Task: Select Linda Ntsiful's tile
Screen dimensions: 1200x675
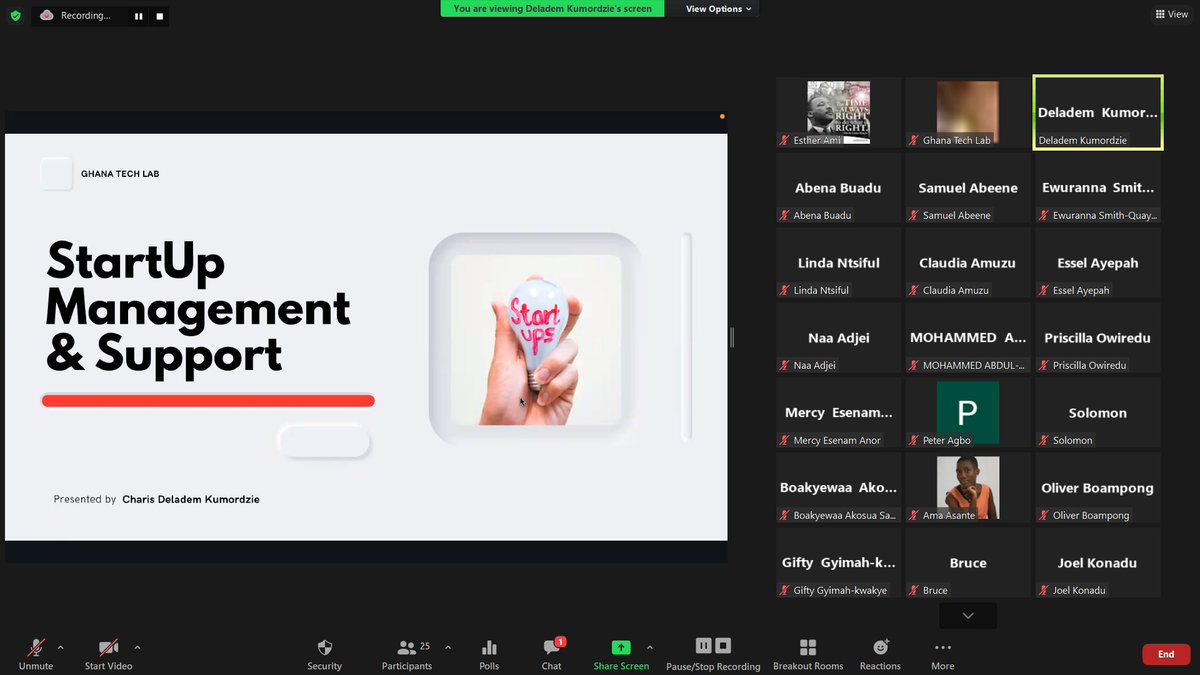Action: [838, 263]
